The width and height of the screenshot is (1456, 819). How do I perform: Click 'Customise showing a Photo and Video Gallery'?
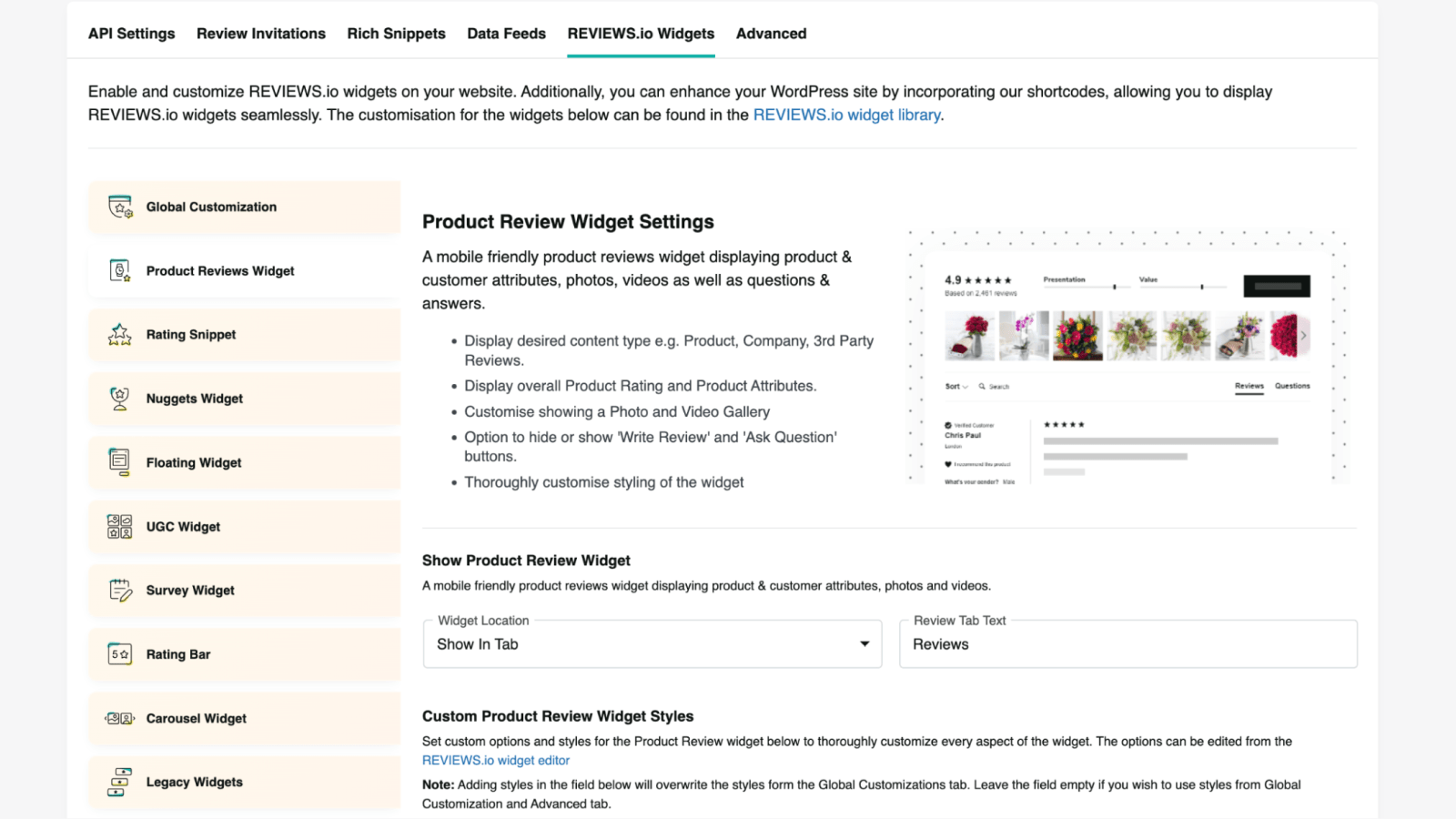617,411
